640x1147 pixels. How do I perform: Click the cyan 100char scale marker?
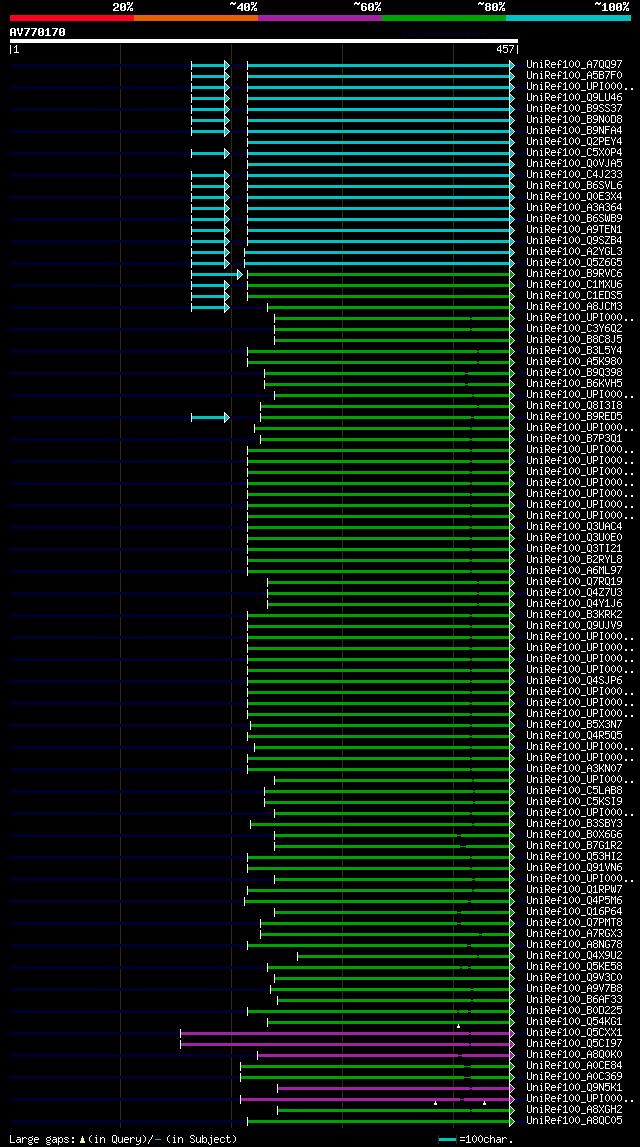pos(448,1140)
